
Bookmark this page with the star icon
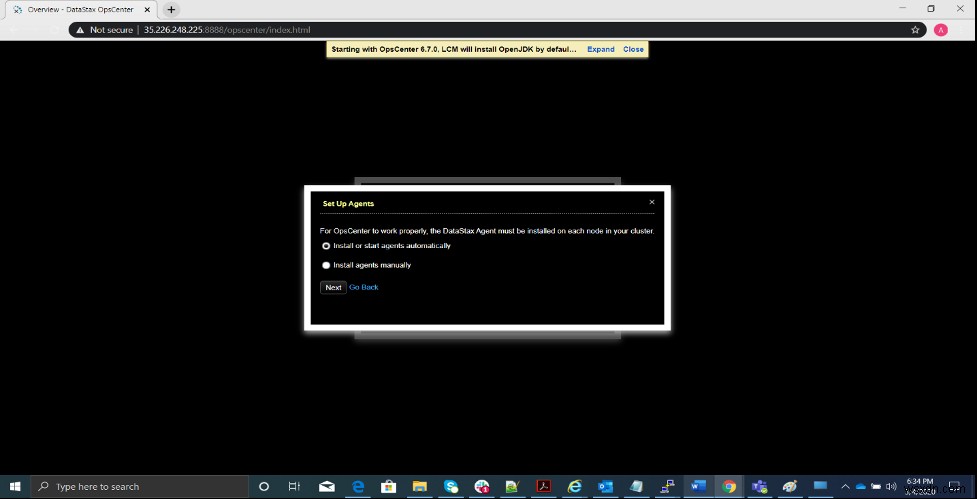click(915, 30)
